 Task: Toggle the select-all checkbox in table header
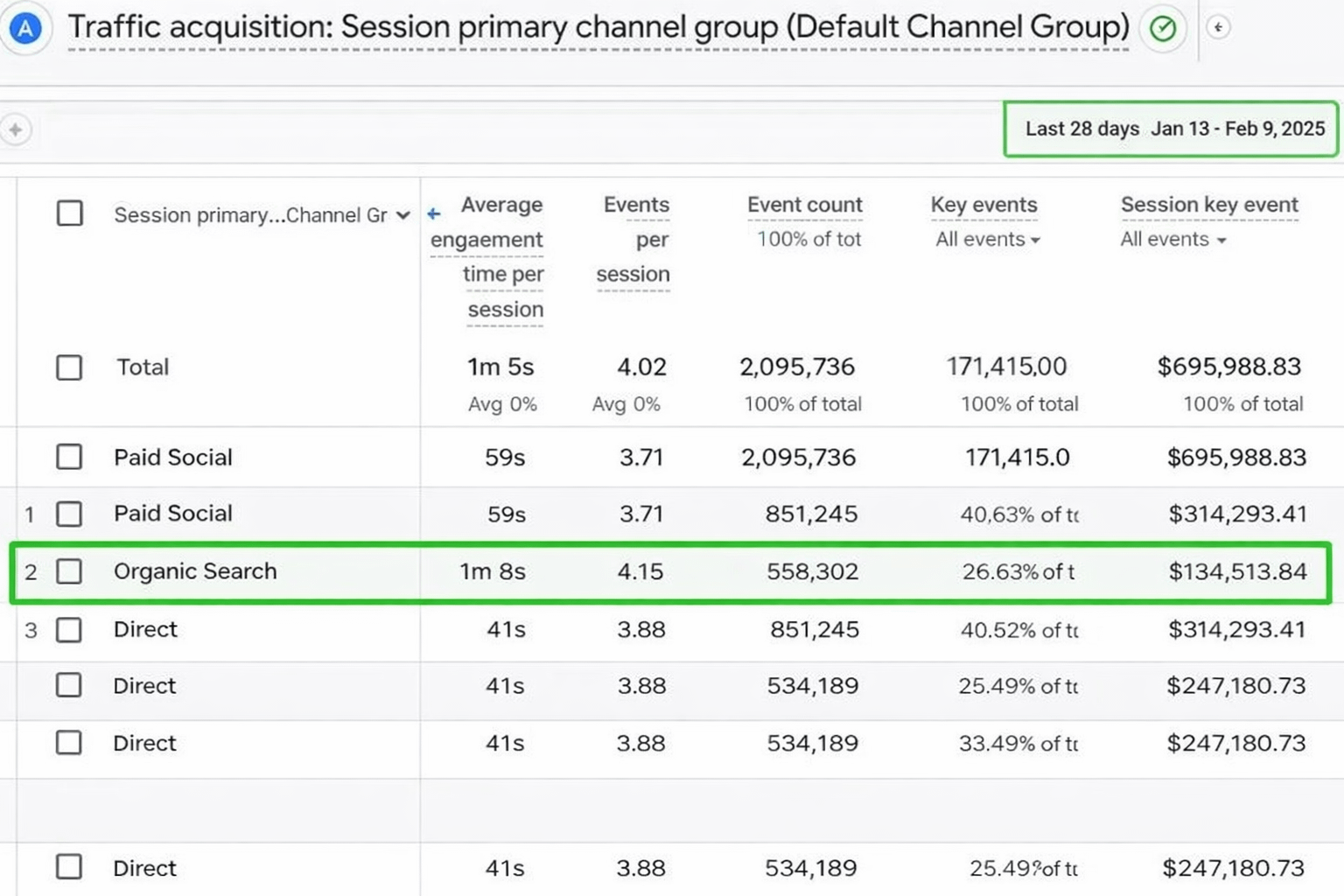[70, 213]
